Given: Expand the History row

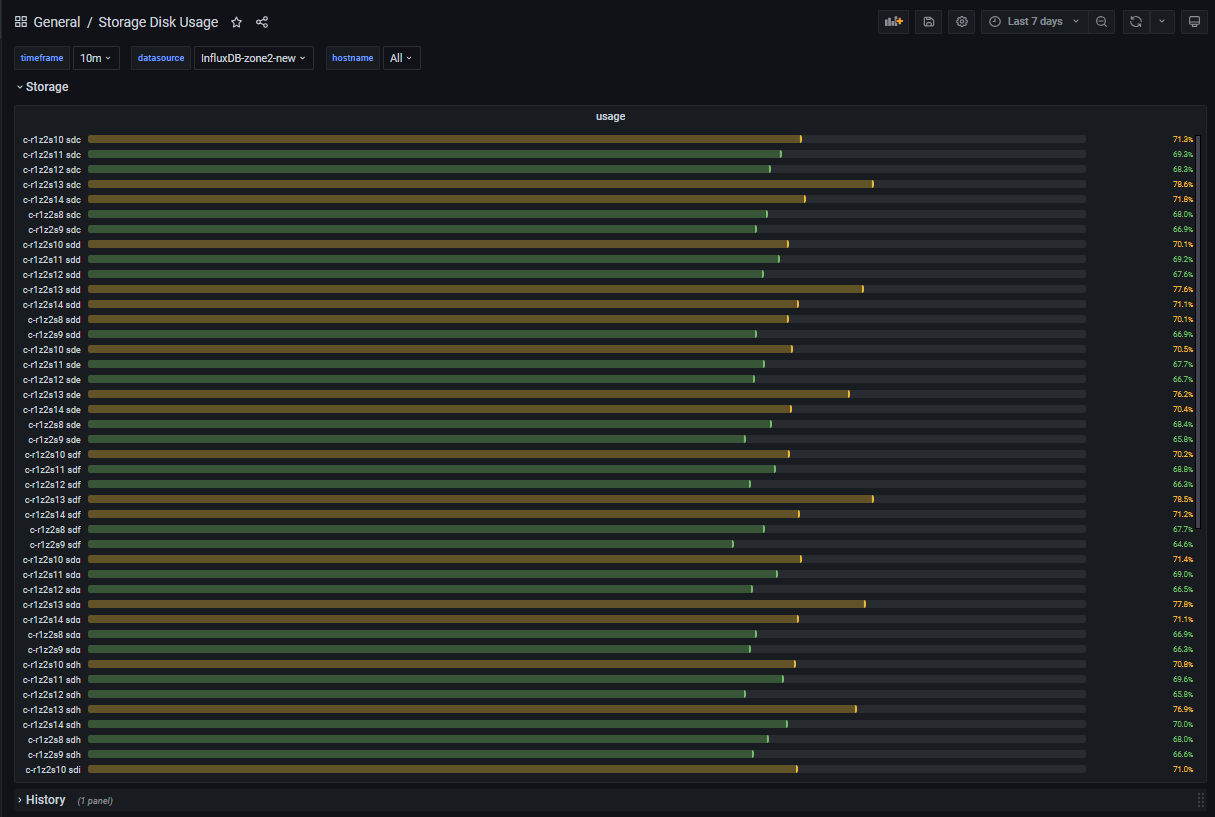Looking at the screenshot, I should [x=45, y=800].
